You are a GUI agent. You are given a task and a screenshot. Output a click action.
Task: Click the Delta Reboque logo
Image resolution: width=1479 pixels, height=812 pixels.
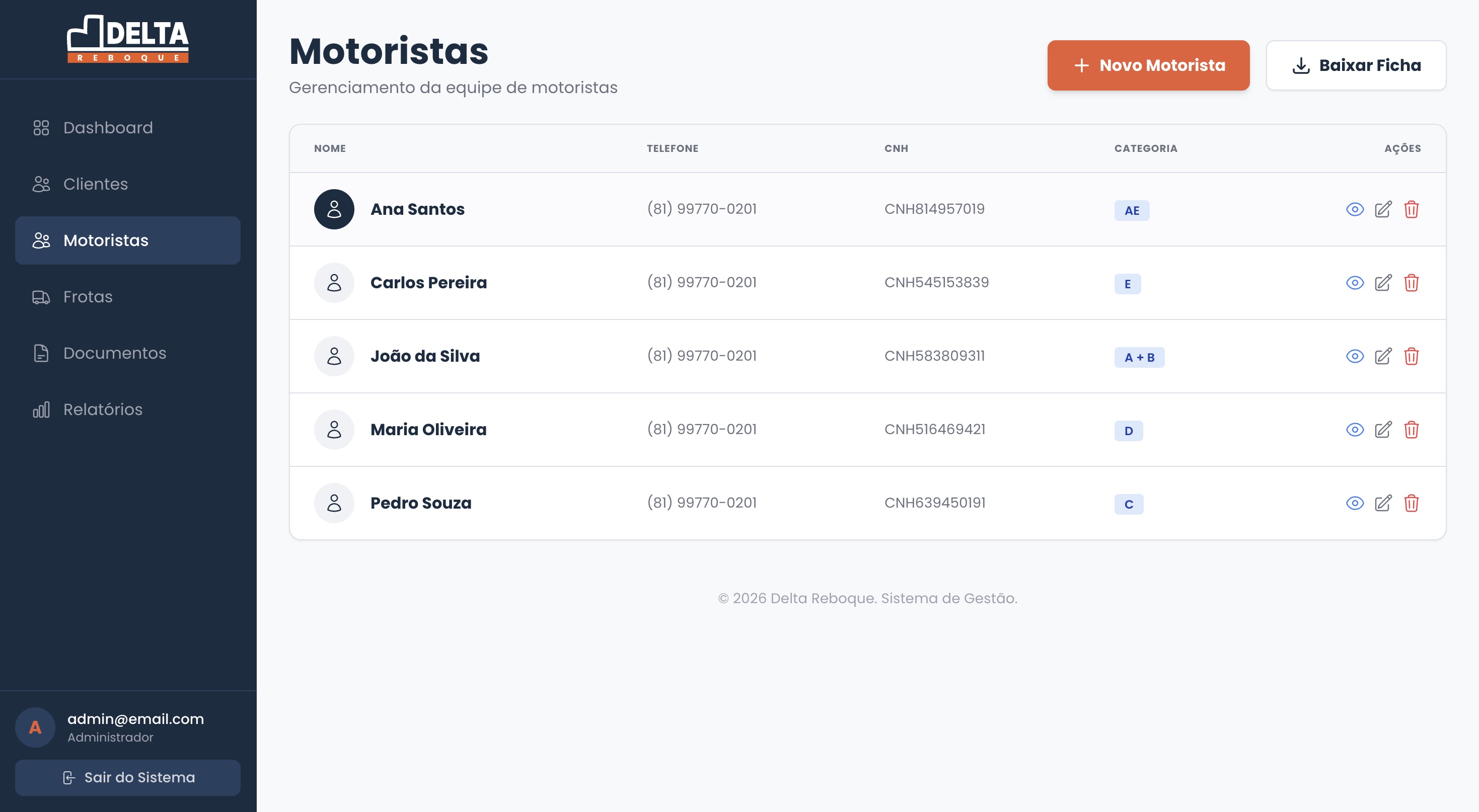pos(127,39)
